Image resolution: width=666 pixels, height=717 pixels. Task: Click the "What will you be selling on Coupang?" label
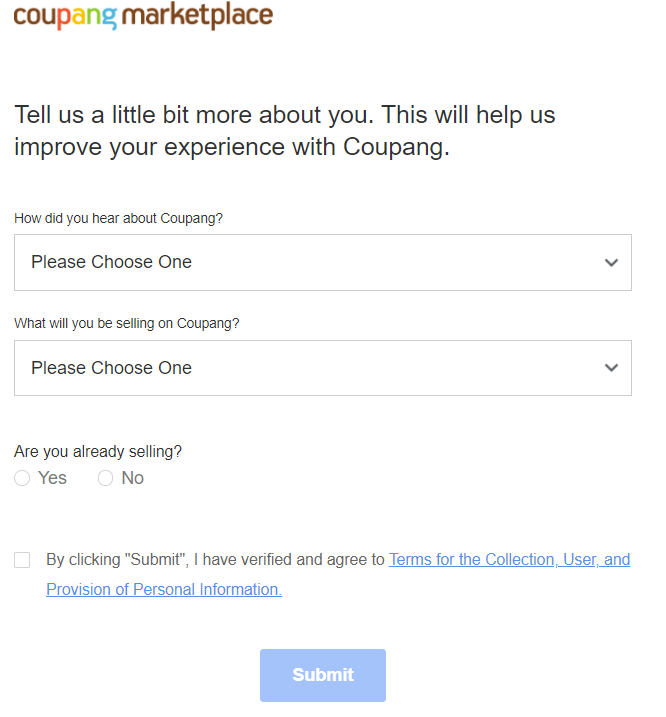(126, 324)
